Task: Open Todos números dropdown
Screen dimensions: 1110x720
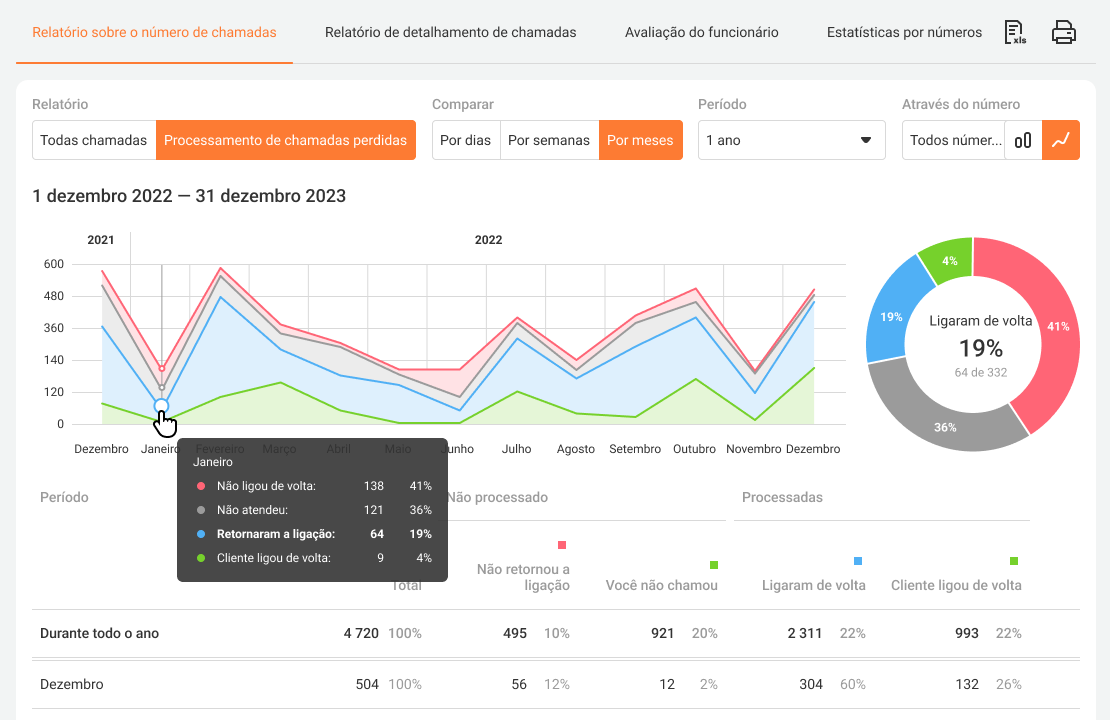Action: tap(954, 140)
